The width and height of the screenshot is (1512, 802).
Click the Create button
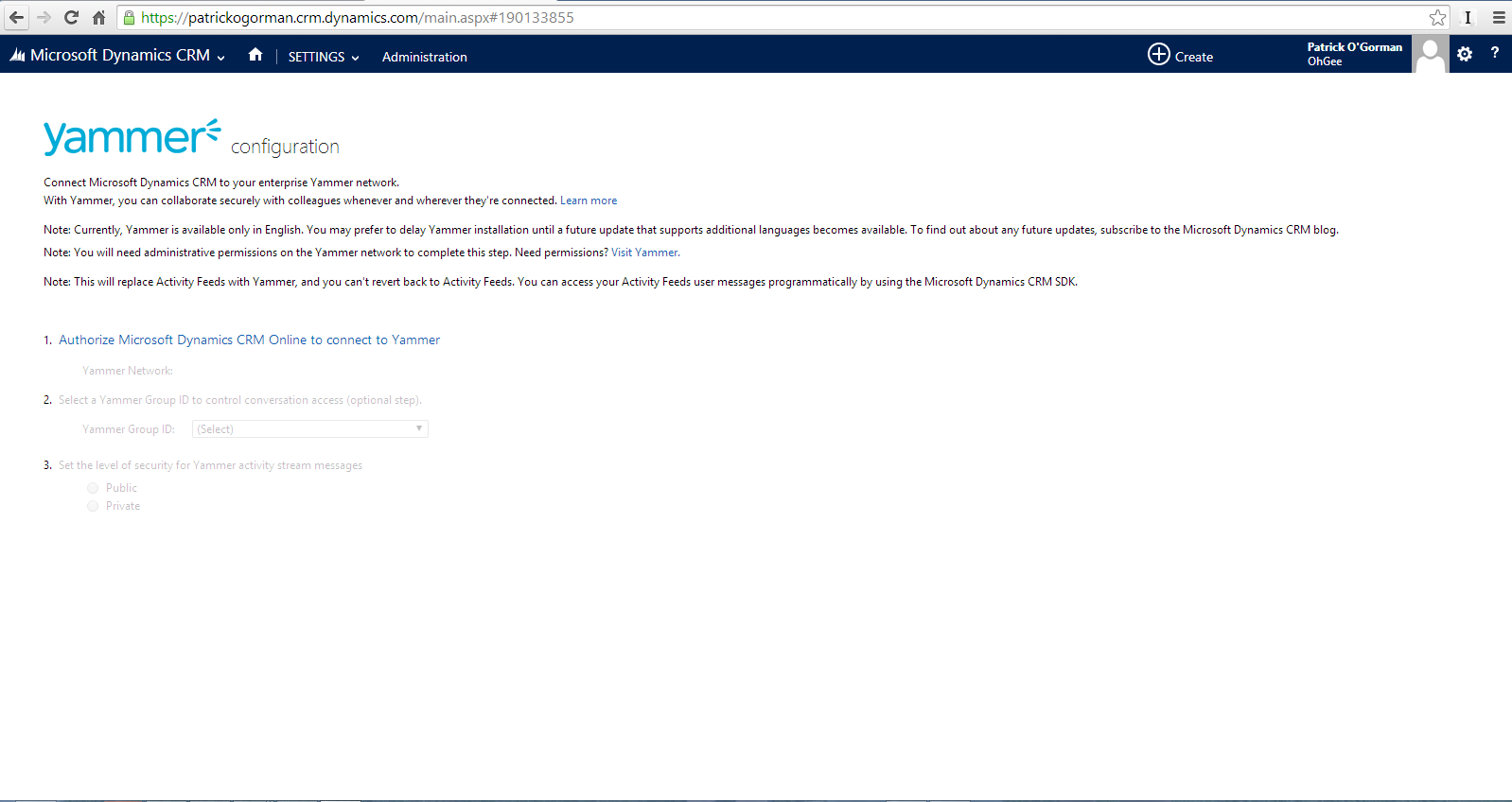(x=1181, y=56)
